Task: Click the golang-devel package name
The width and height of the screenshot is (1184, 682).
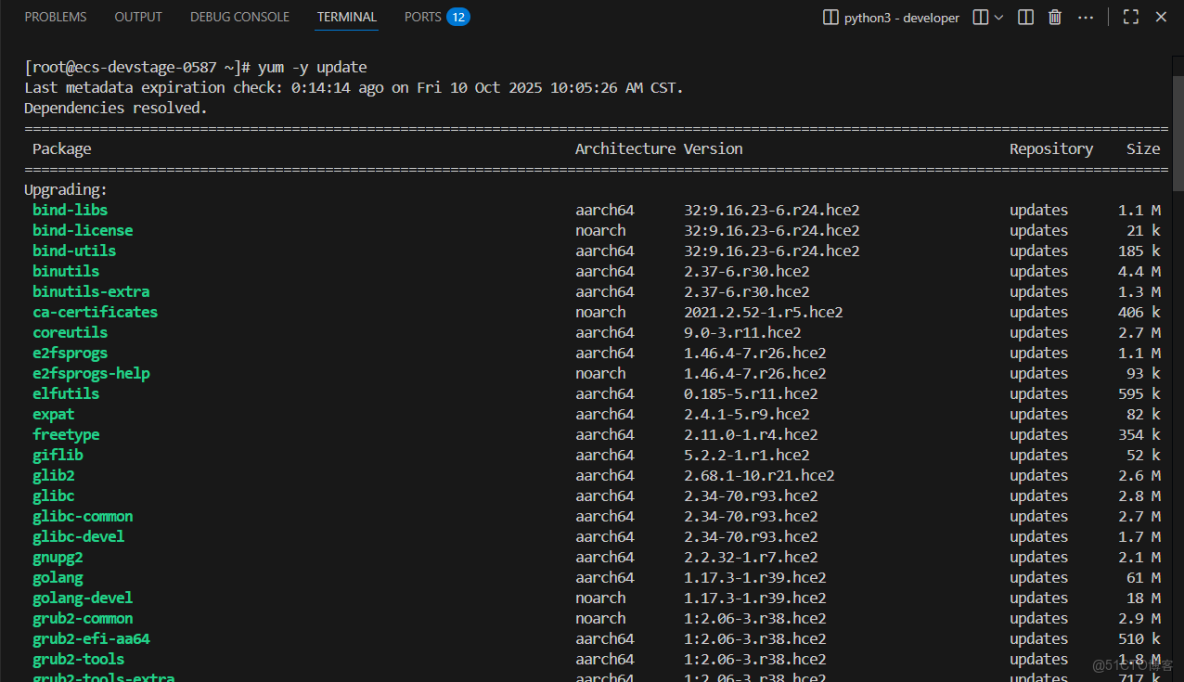Action: [82, 598]
